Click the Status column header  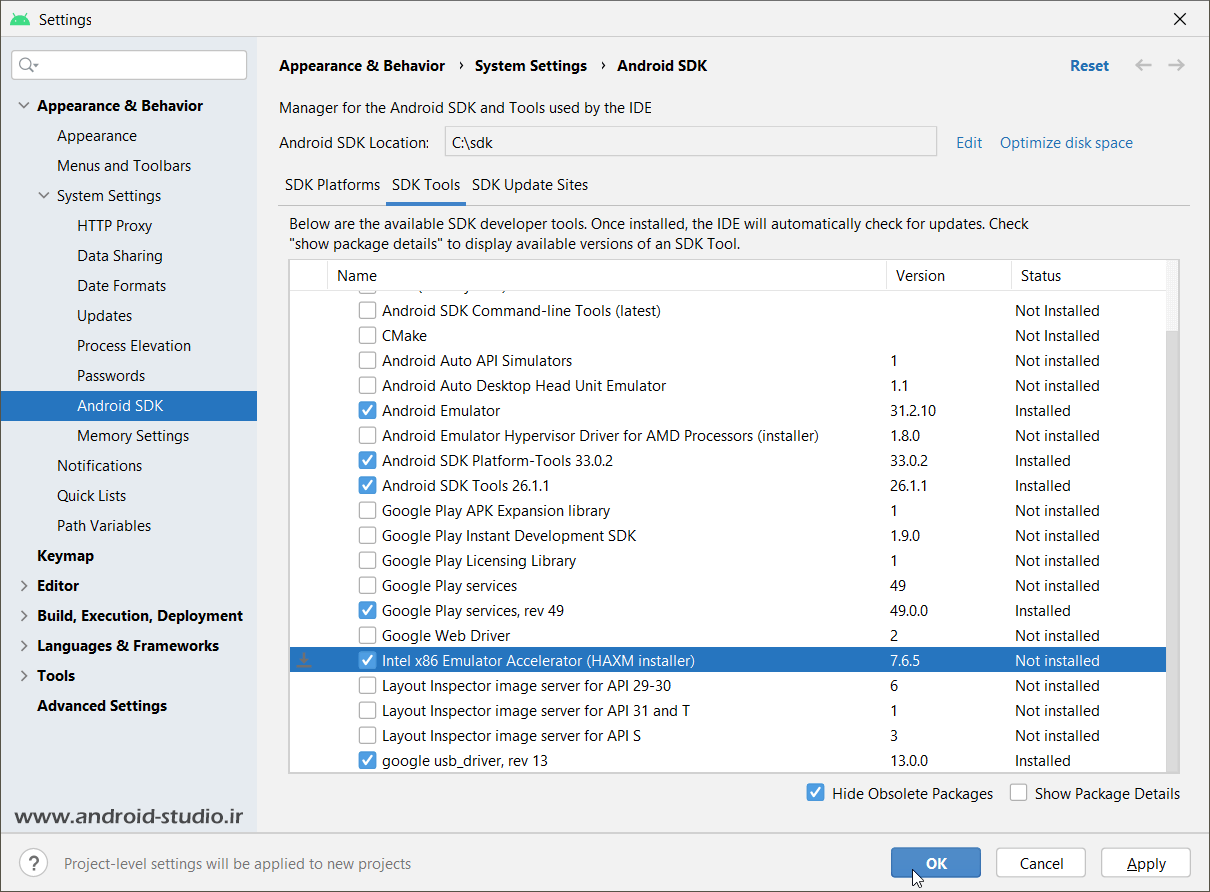pos(1089,276)
